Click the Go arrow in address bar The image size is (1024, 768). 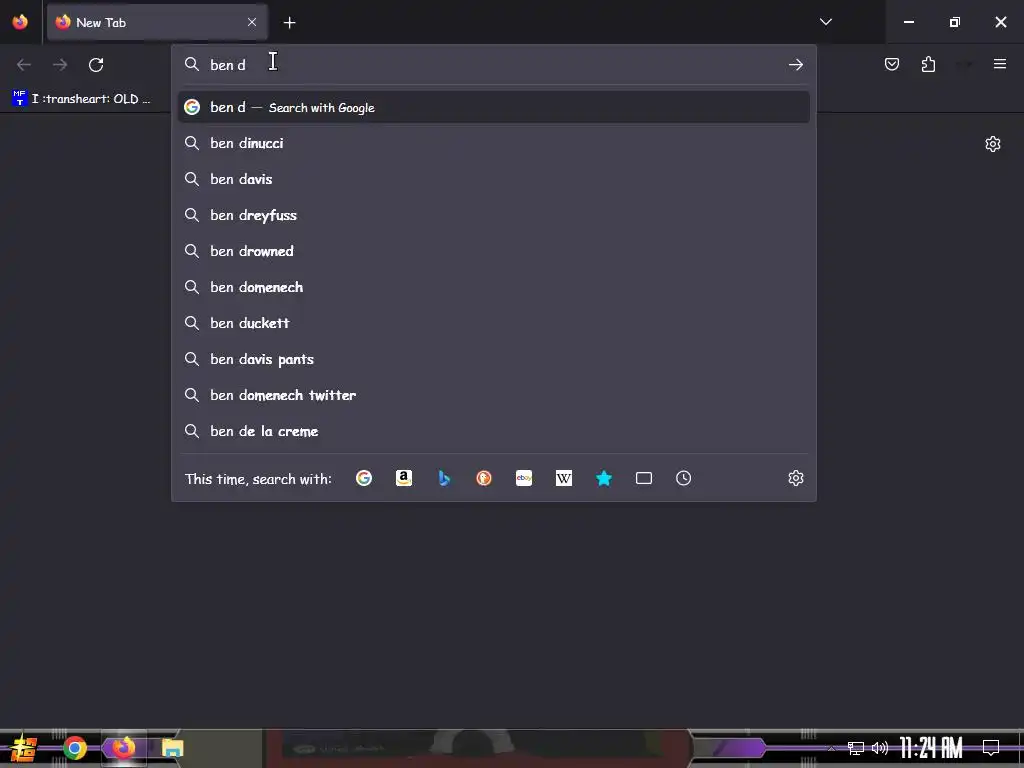(x=795, y=64)
